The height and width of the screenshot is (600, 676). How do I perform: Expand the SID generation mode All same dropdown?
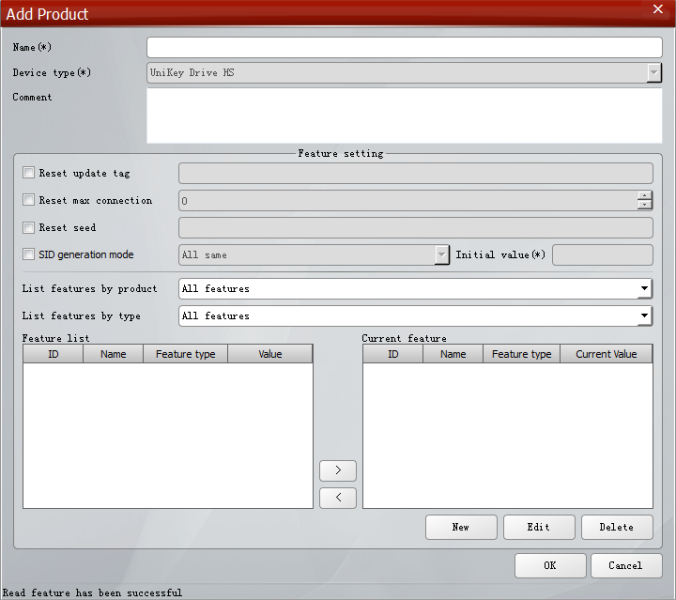coord(441,255)
